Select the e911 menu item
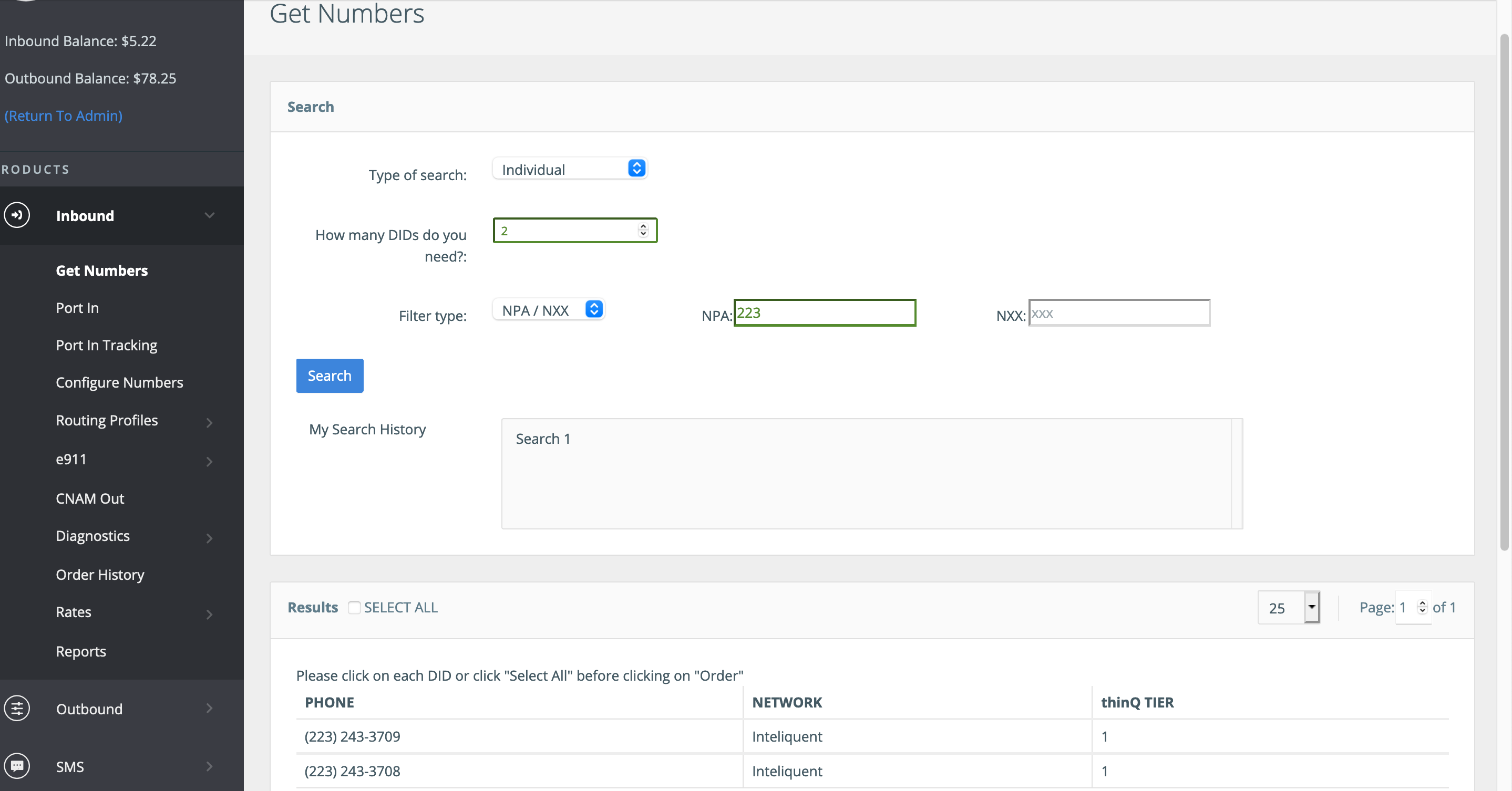 click(71, 460)
